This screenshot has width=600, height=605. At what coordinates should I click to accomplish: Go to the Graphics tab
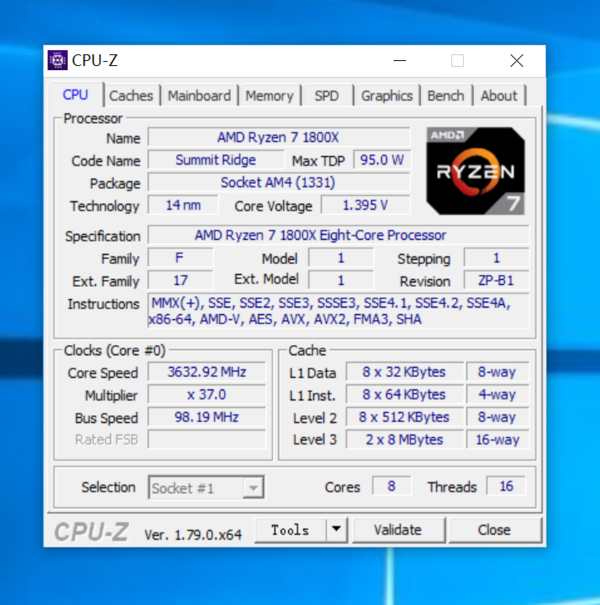pos(387,95)
